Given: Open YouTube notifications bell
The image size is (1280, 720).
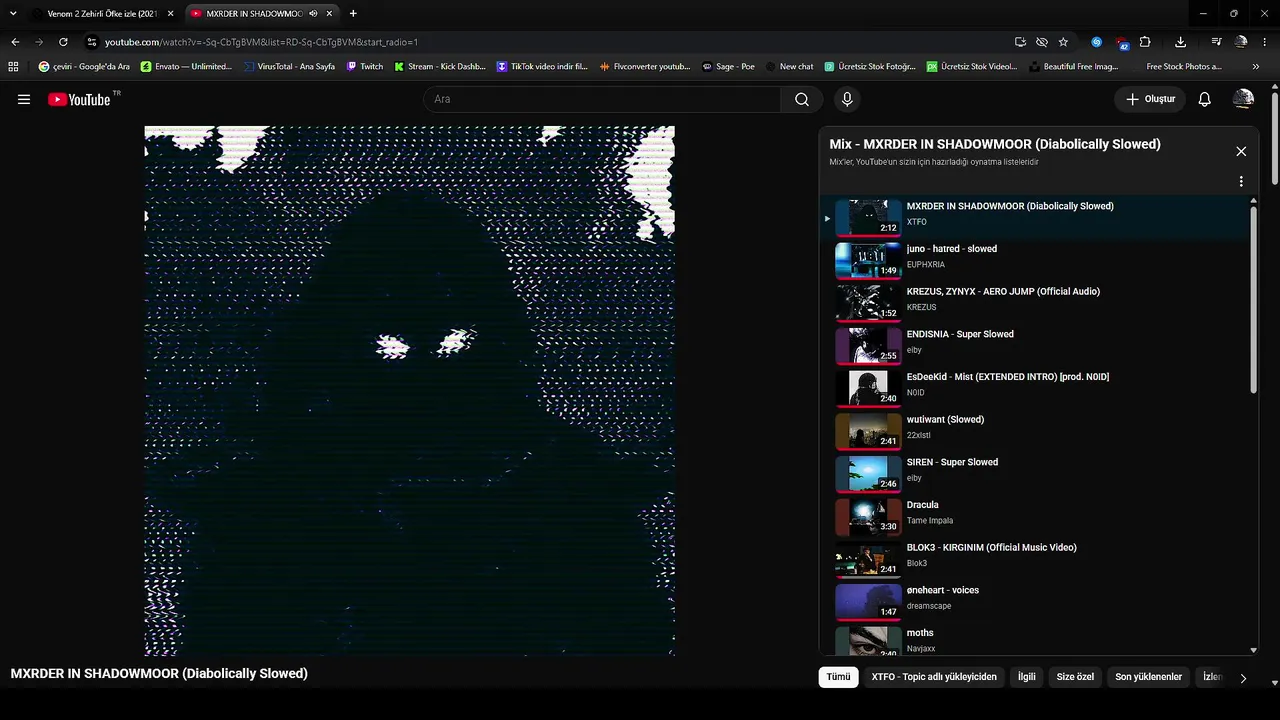Looking at the screenshot, I should [x=1205, y=99].
